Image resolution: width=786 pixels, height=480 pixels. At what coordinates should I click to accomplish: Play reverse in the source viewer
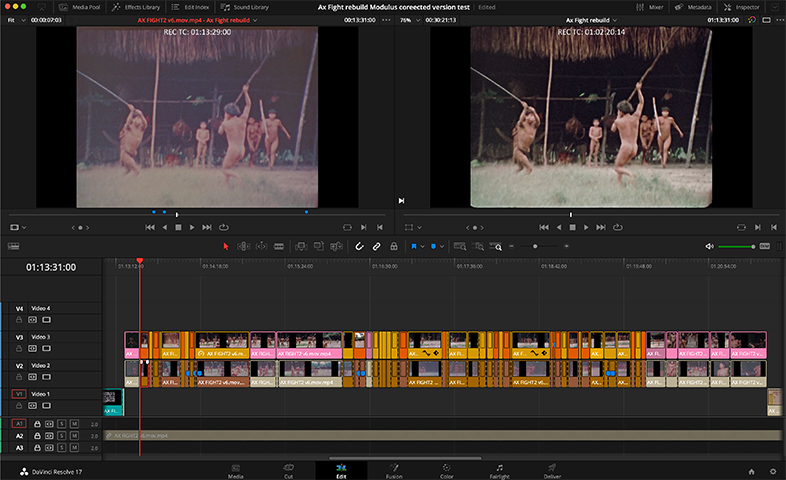click(x=165, y=227)
